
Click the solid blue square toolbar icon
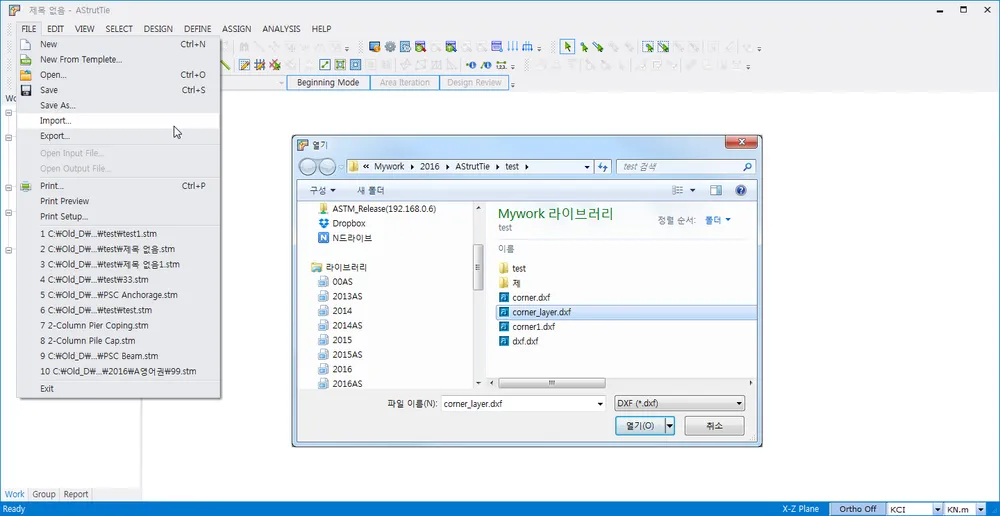pos(355,64)
